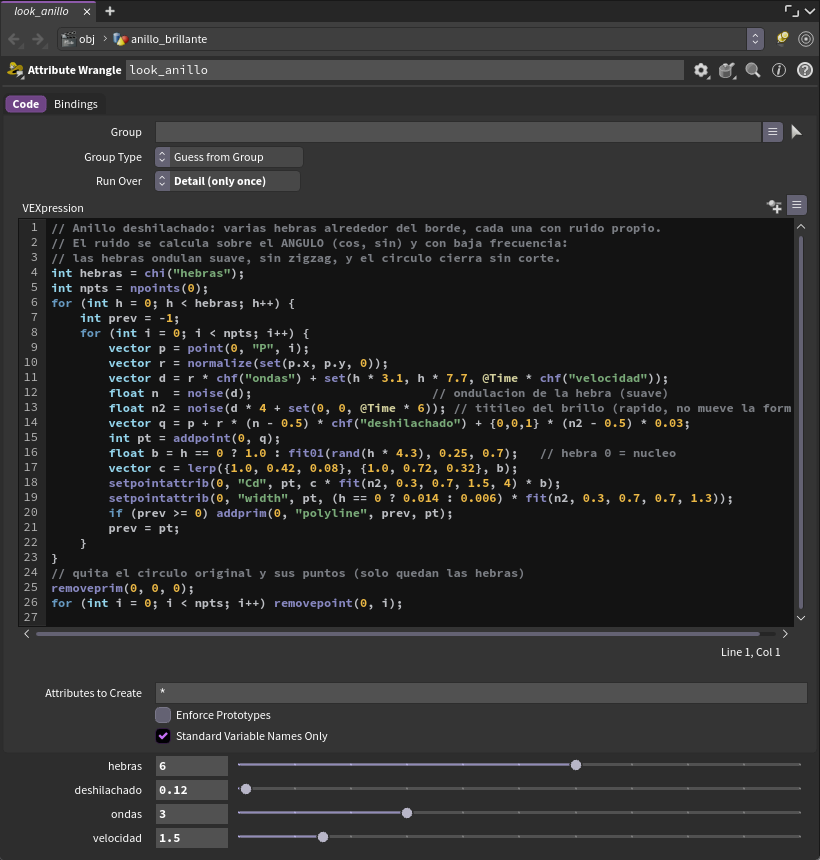This screenshot has width=820, height=860.
Task: Click the deshilachado slider handle
Action: (246, 789)
